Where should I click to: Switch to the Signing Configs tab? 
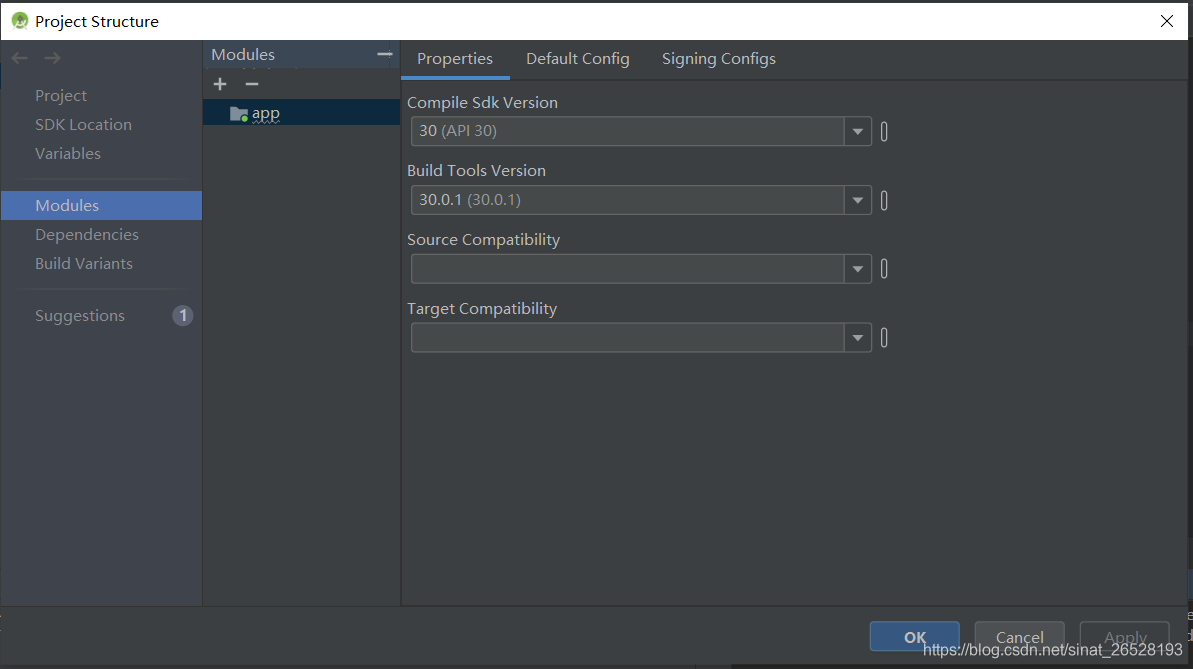pos(718,58)
